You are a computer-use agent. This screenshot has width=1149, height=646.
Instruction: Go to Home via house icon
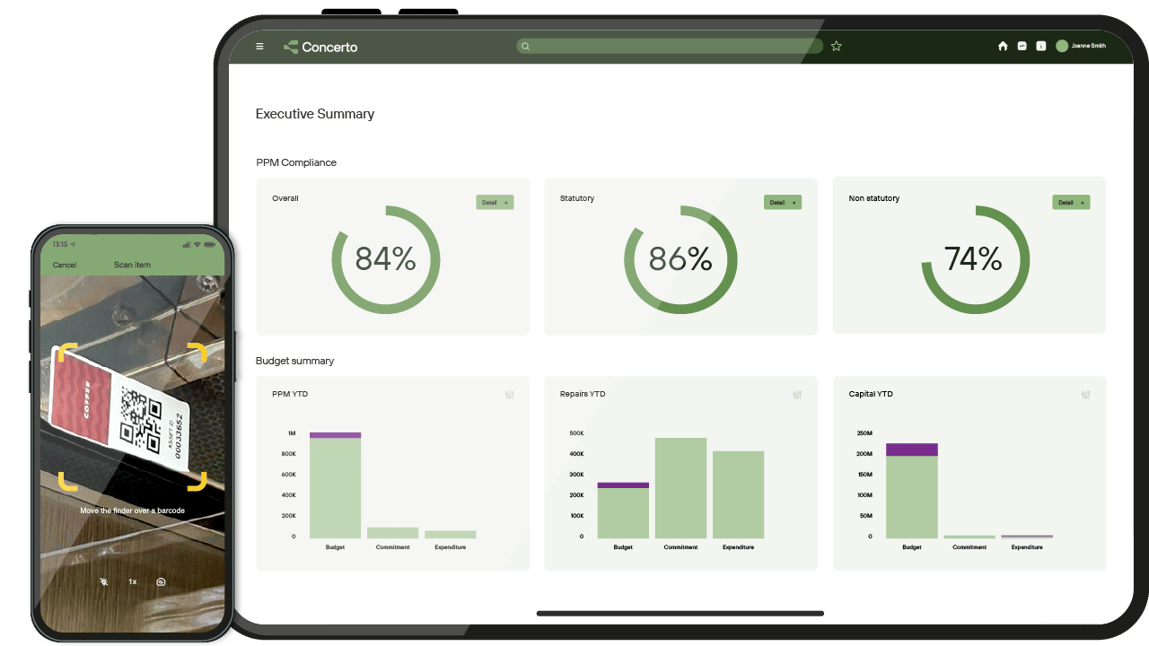(1002, 45)
